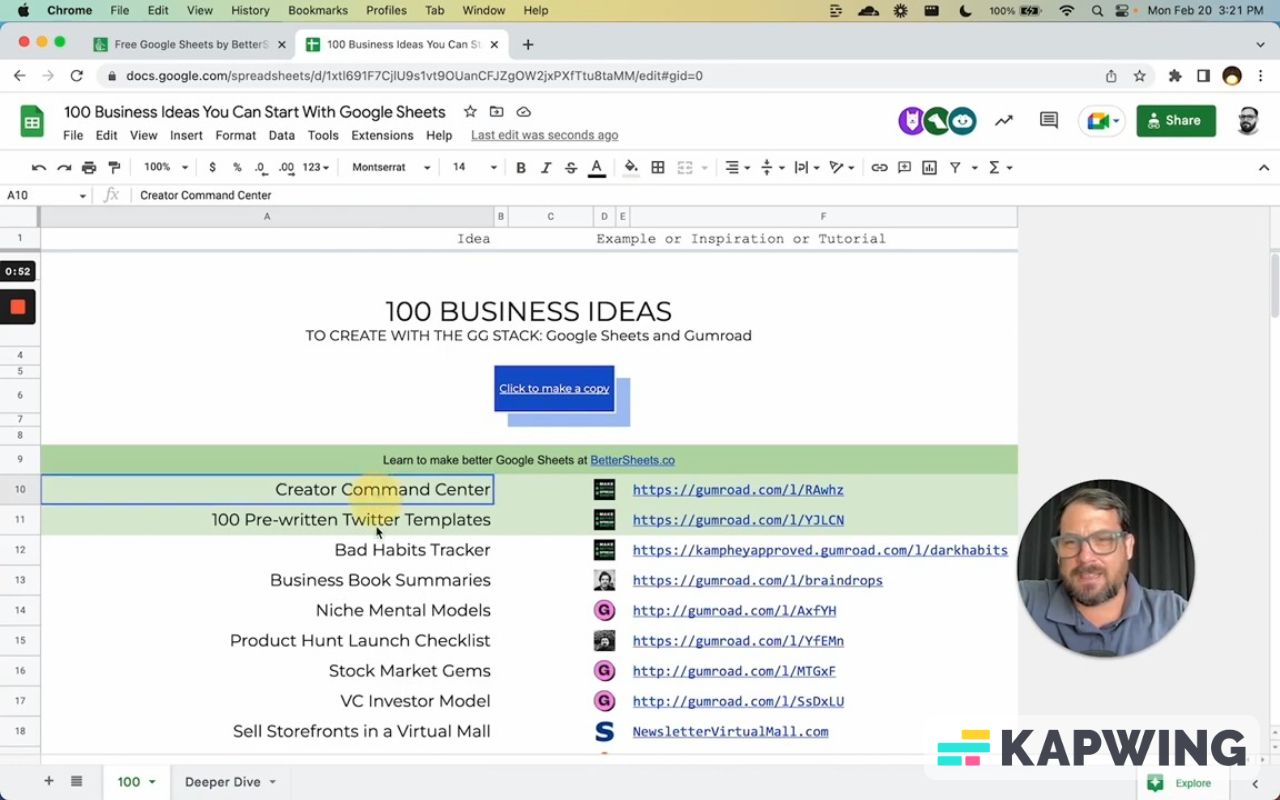Open the Functions sigma dropdown
Screen dimensions: 1280x800
click(1000, 168)
